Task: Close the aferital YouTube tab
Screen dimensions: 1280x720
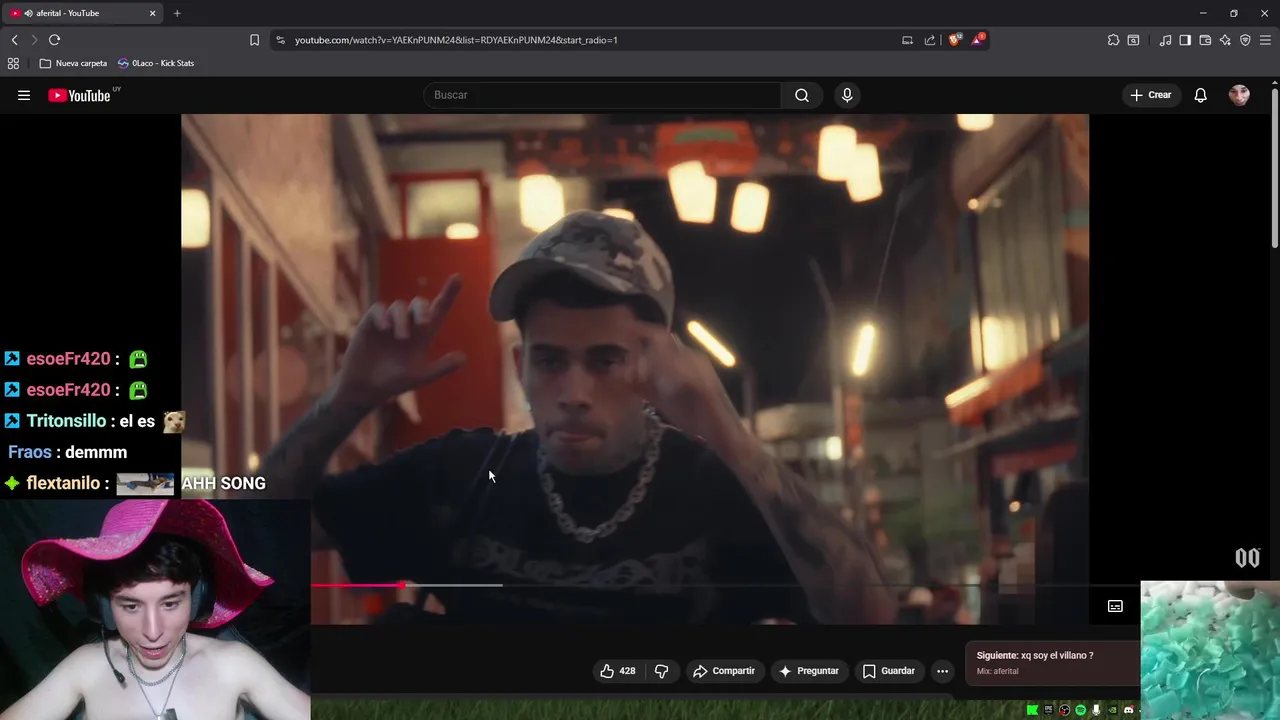Action: (x=152, y=13)
